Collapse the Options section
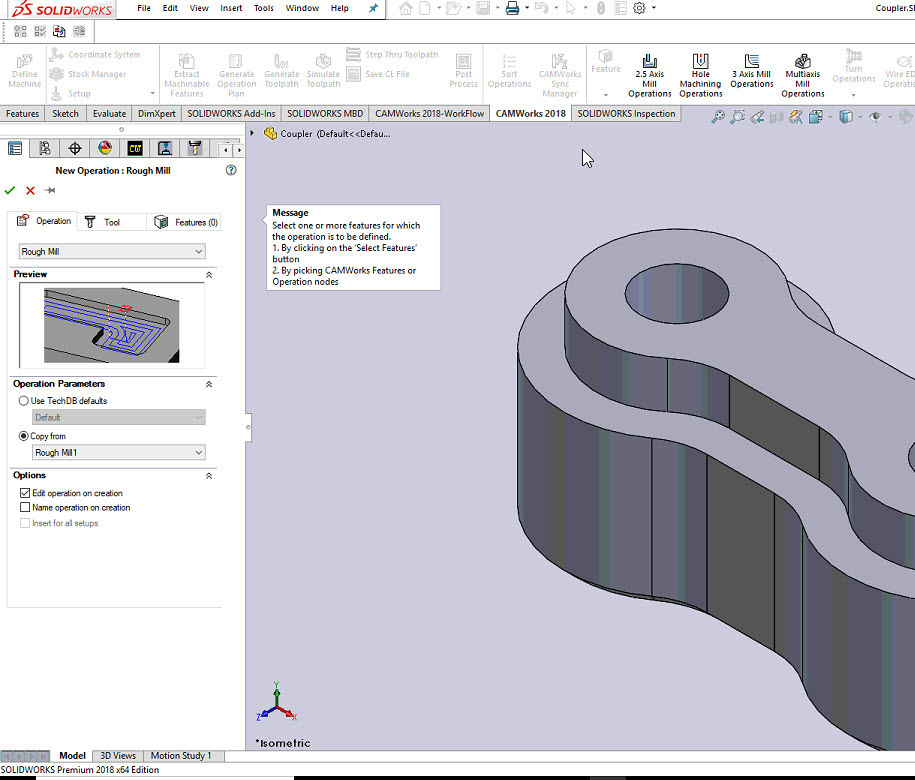This screenshot has height=780, width=915. [x=209, y=476]
